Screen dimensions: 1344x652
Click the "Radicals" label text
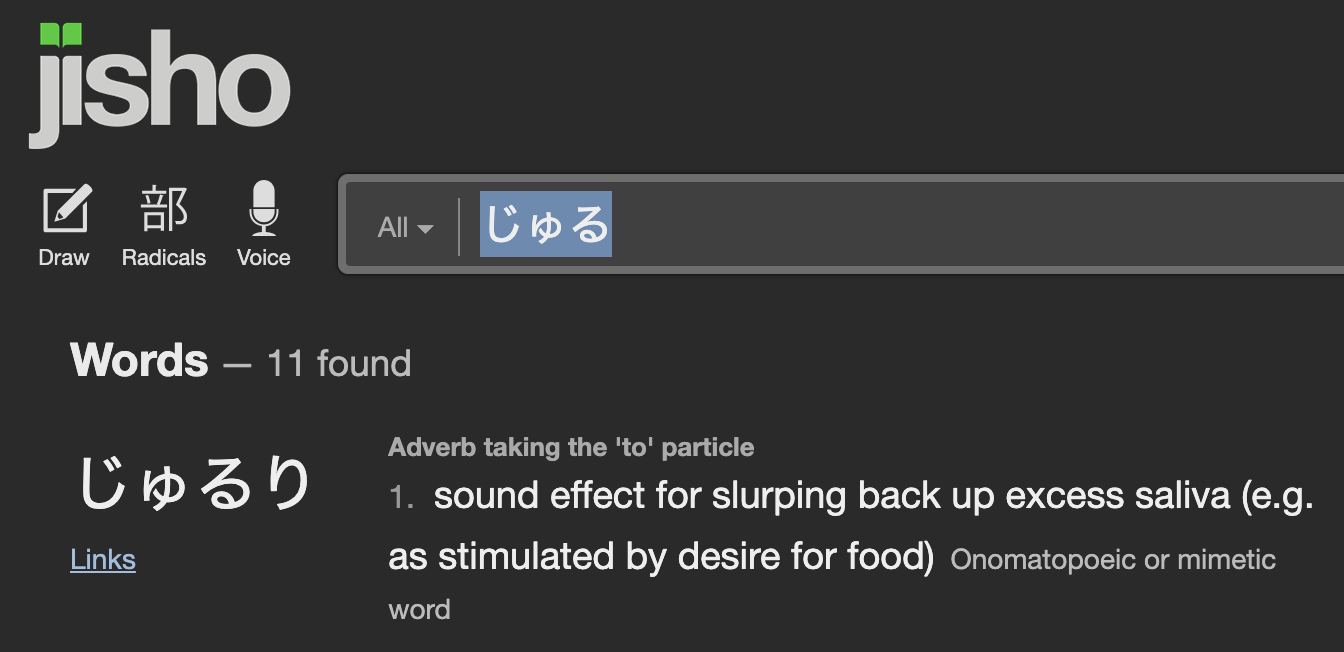pyautogui.click(x=164, y=258)
